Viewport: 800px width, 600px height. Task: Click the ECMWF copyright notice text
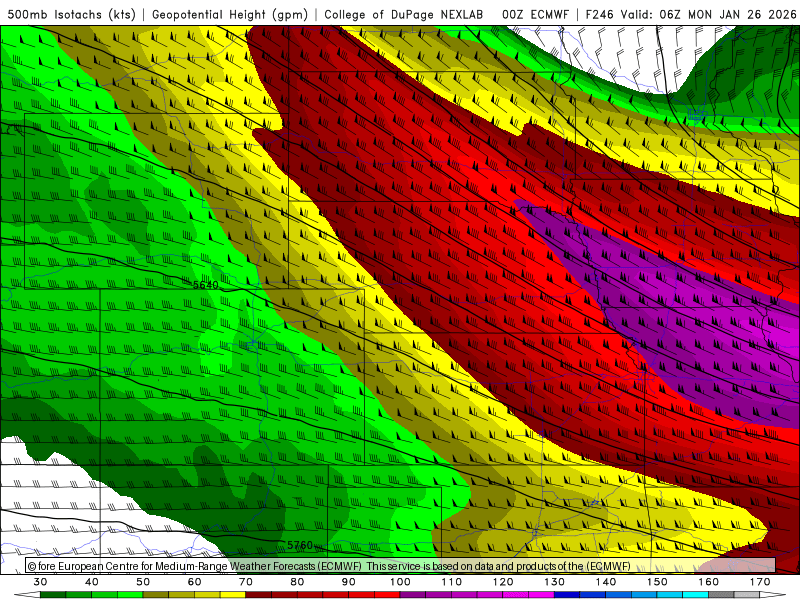pyautogui.click(x=329, y=566)
